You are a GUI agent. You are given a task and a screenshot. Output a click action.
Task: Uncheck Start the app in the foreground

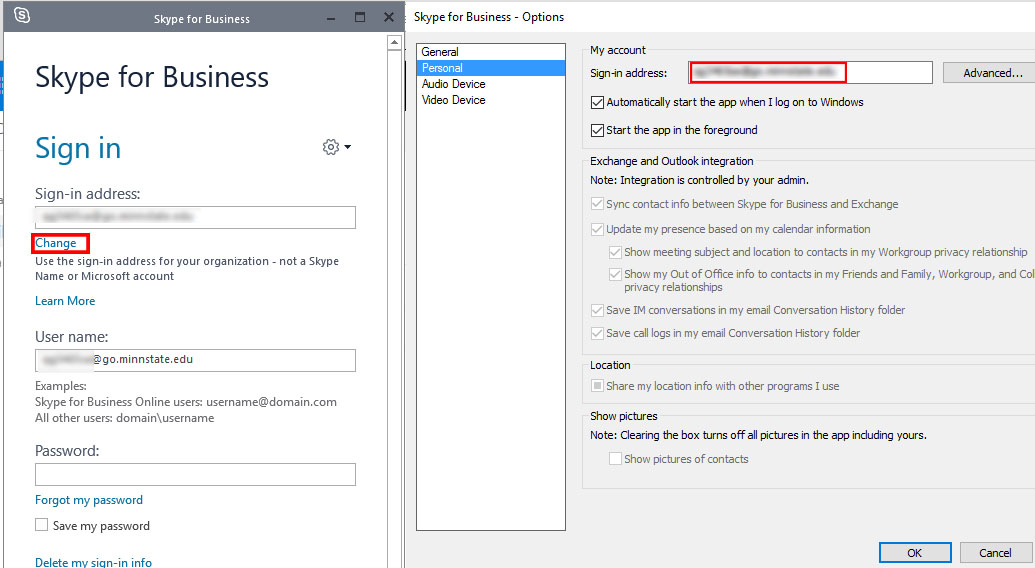(598, 130)
